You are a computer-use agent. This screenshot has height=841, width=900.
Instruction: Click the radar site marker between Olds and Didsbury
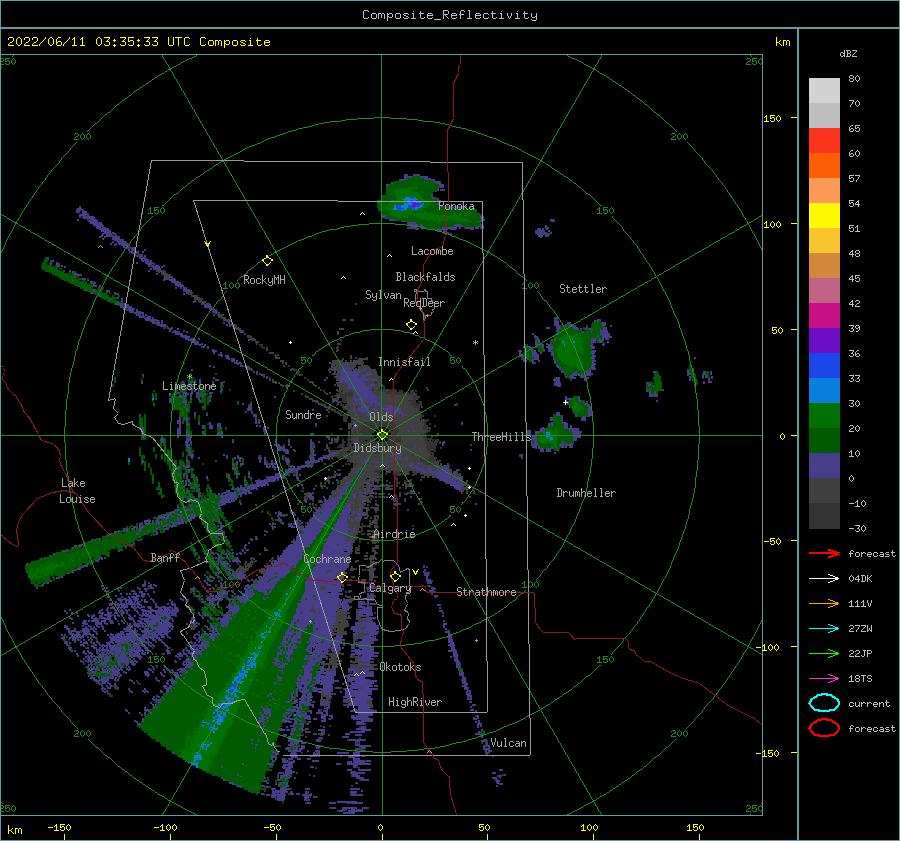(382, 435)
